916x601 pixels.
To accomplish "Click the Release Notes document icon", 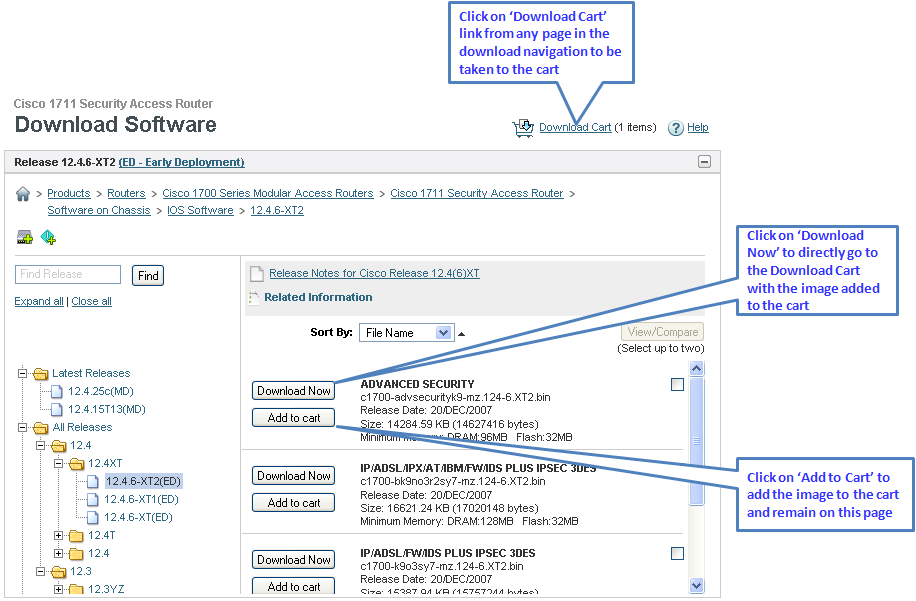I will [x=256, y=273].
